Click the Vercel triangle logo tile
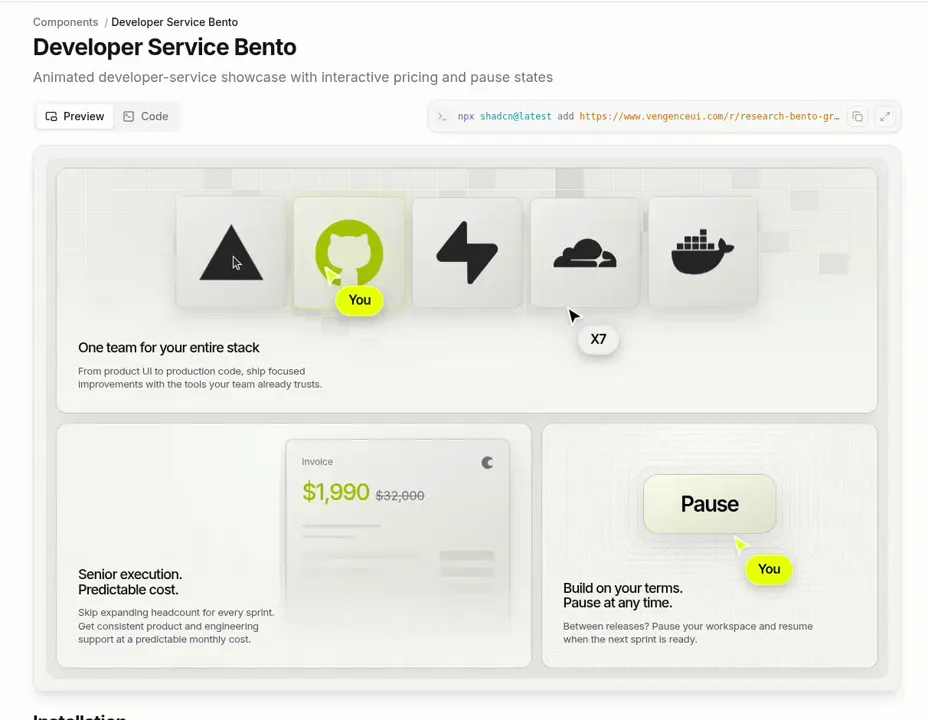 pyautogui.click(x=231, y=252)
